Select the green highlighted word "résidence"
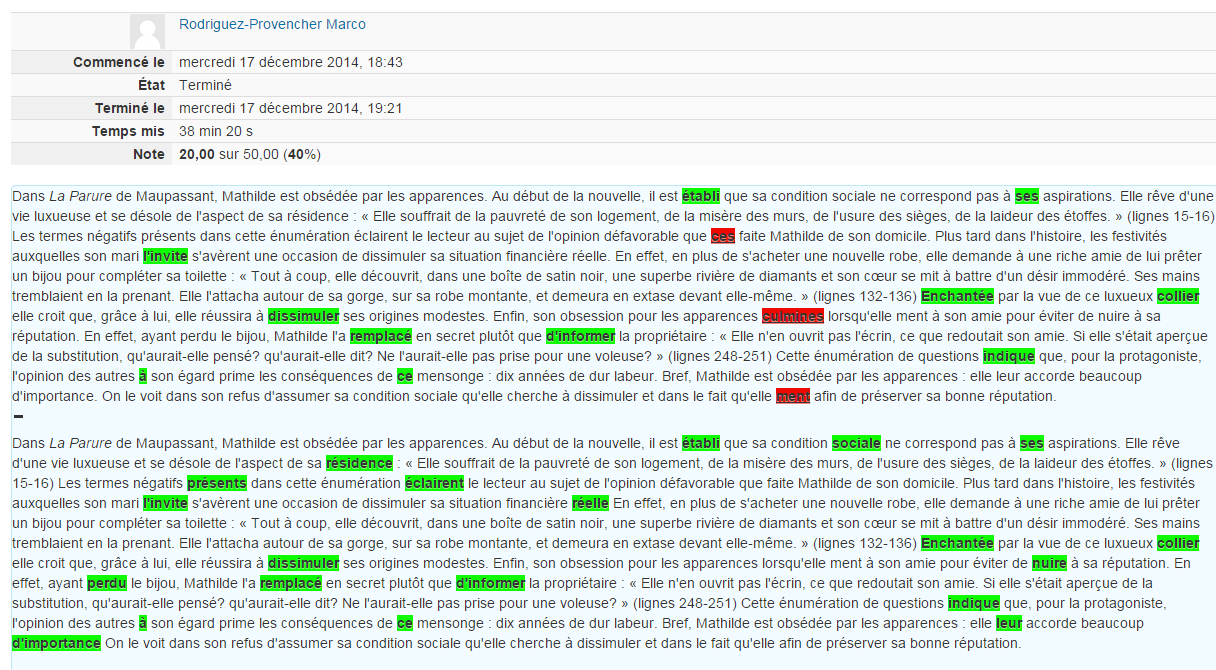1216x670 pixels. coord(359,463)
